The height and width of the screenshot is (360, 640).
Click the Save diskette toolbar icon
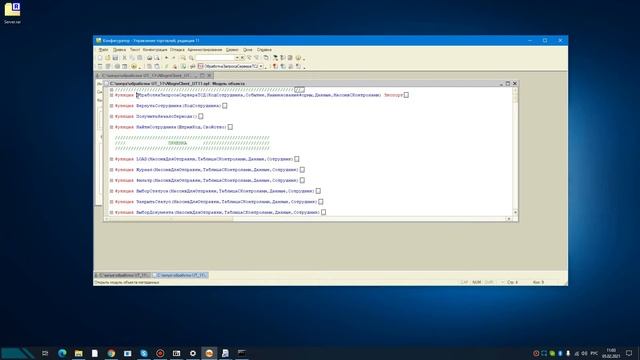pos(115,58)
